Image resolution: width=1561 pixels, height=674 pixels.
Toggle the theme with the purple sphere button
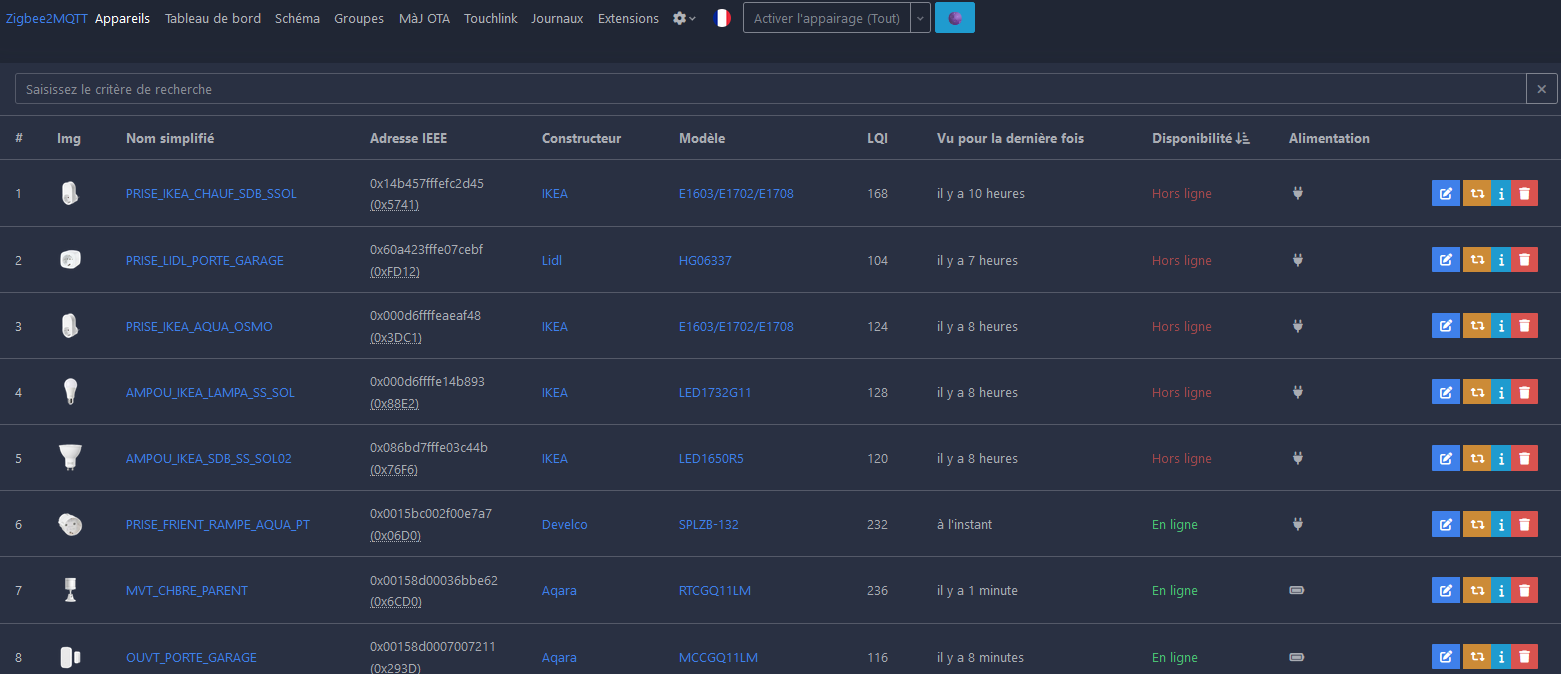coord(954,18)
